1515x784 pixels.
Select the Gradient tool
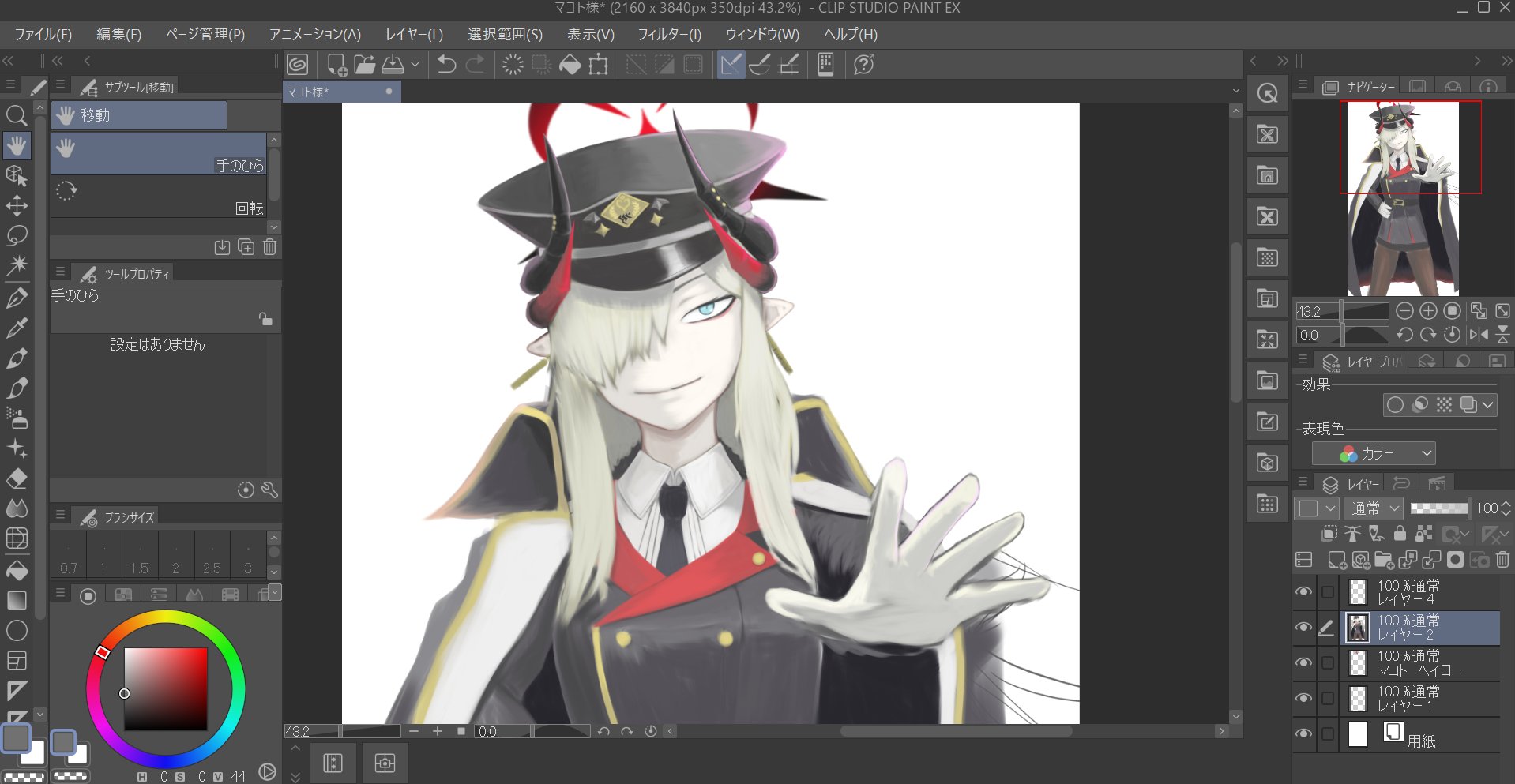(17, 600)
